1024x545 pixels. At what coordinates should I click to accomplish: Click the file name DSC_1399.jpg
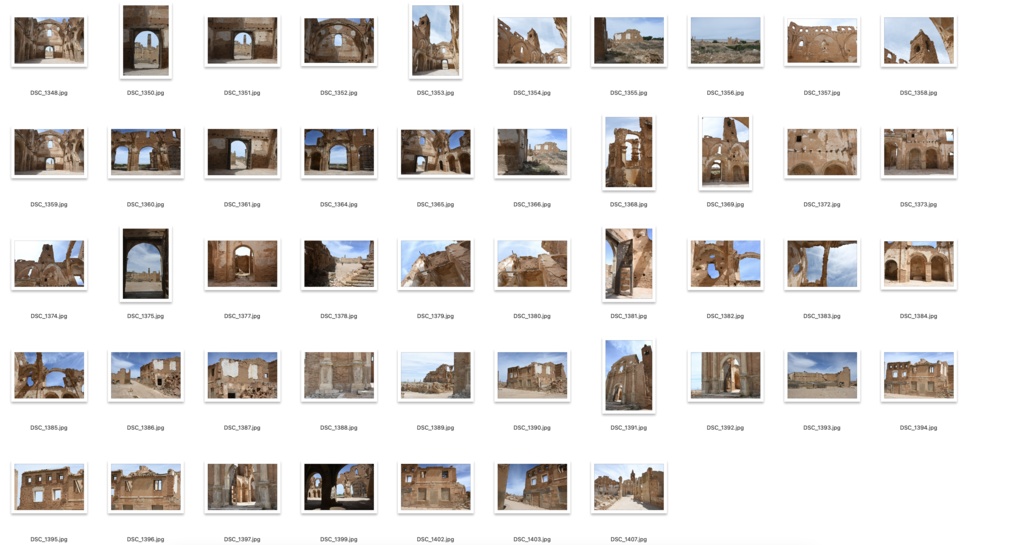(x=339, y=539)
